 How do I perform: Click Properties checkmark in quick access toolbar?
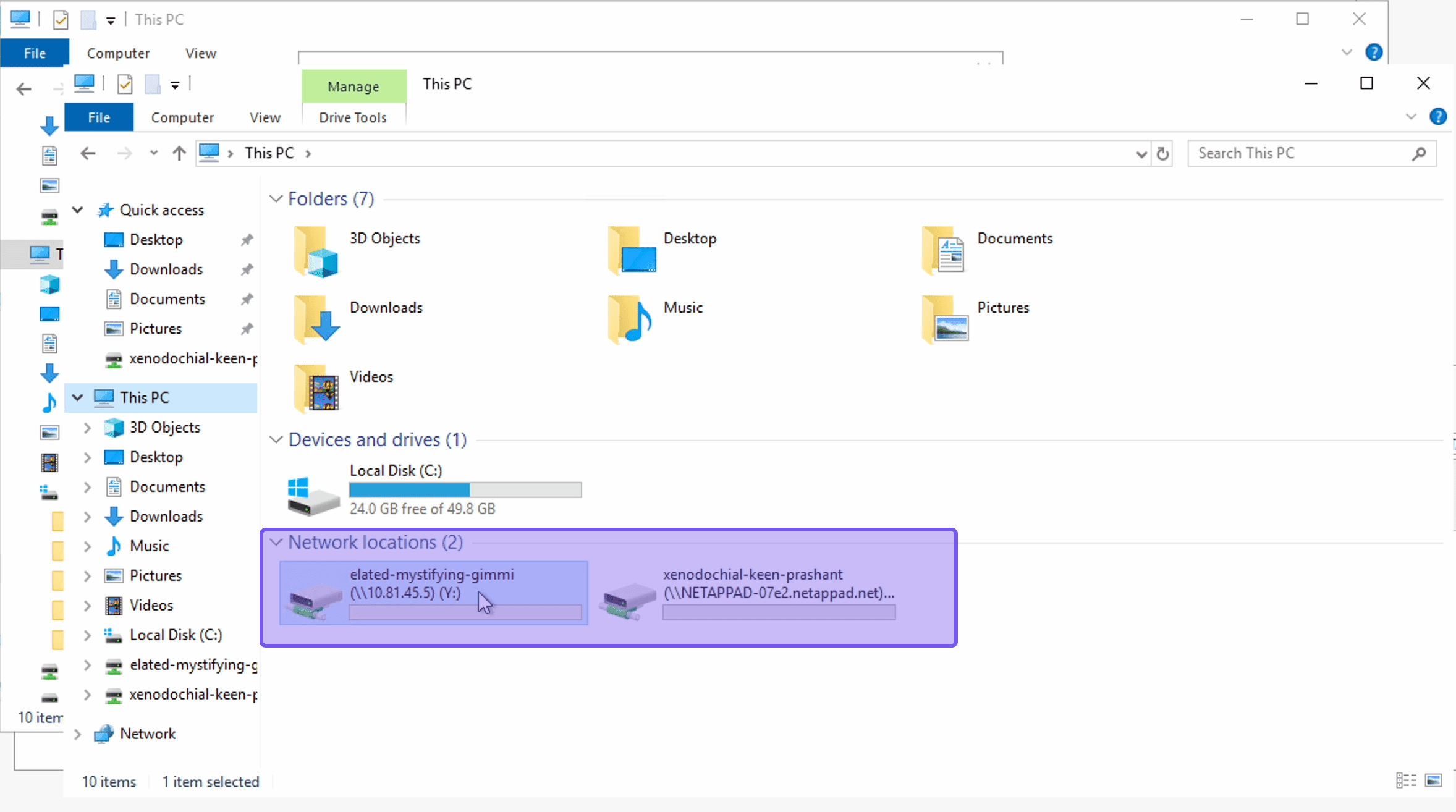[125, 84]
